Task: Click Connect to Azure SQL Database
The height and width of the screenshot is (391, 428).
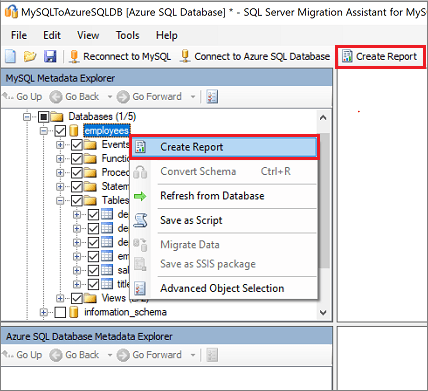Action: tap(255, 56)
